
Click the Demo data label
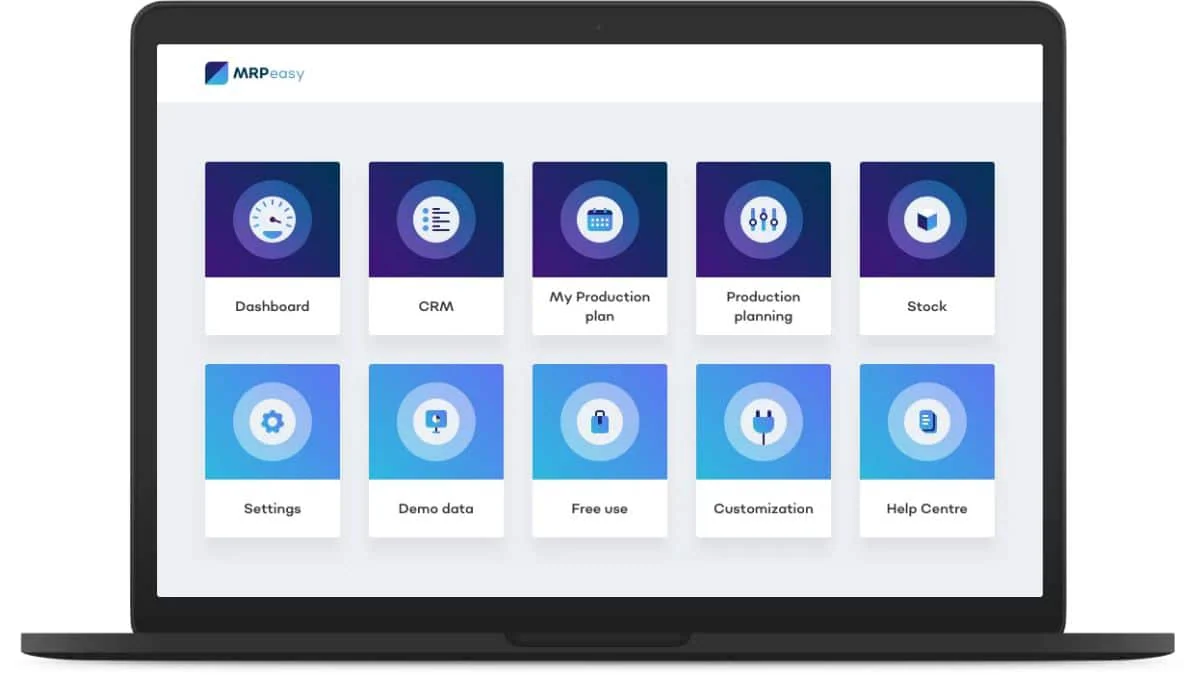436,508
